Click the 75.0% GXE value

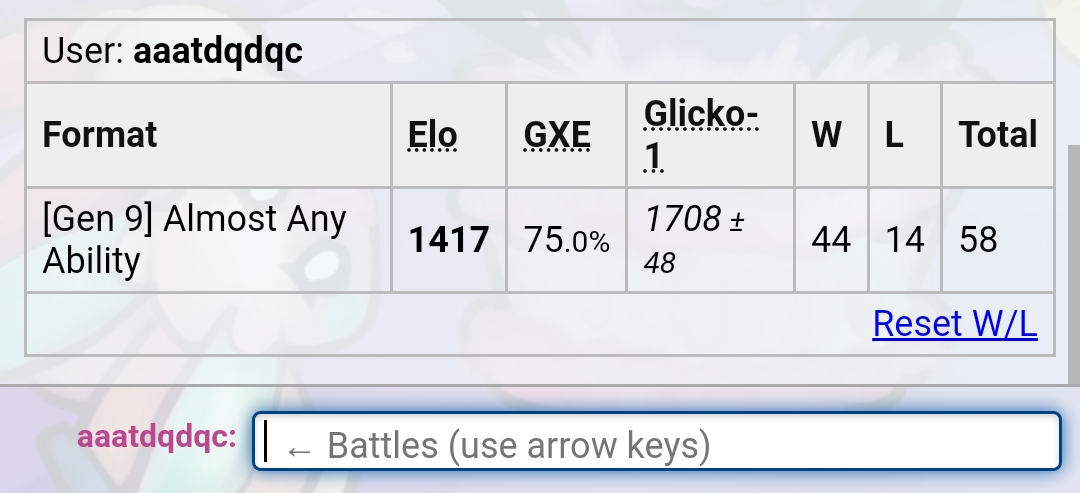click(567, 240)
